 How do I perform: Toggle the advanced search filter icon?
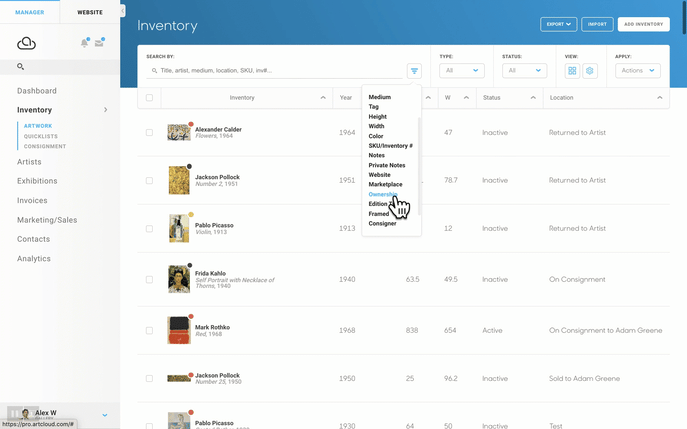pyautogui.click(x=414, y=71)
